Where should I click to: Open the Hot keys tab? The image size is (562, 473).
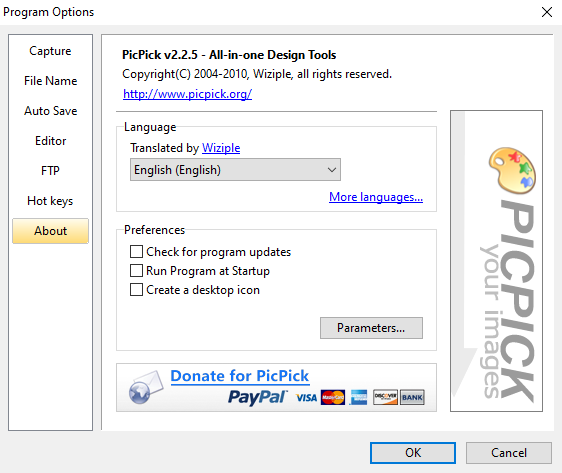[50, 201]
